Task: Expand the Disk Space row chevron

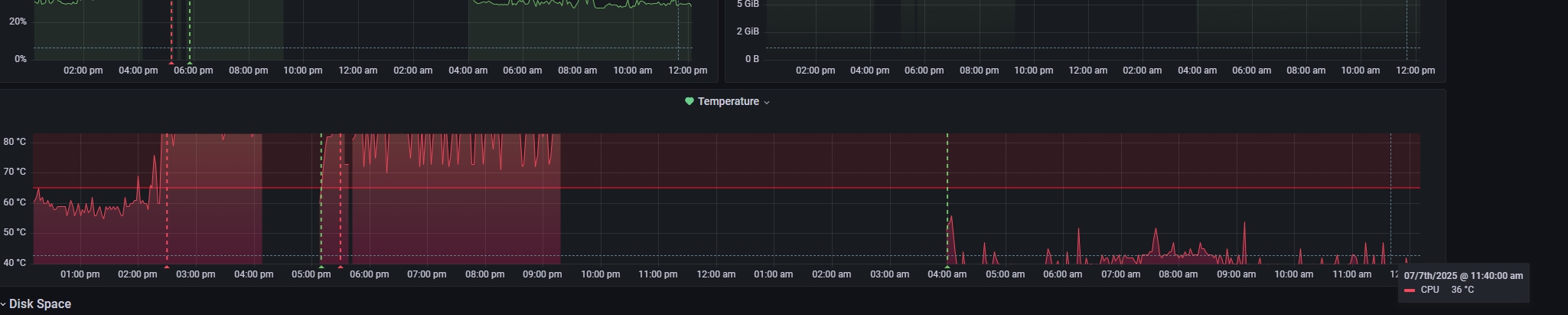Action: click(3, 304)
